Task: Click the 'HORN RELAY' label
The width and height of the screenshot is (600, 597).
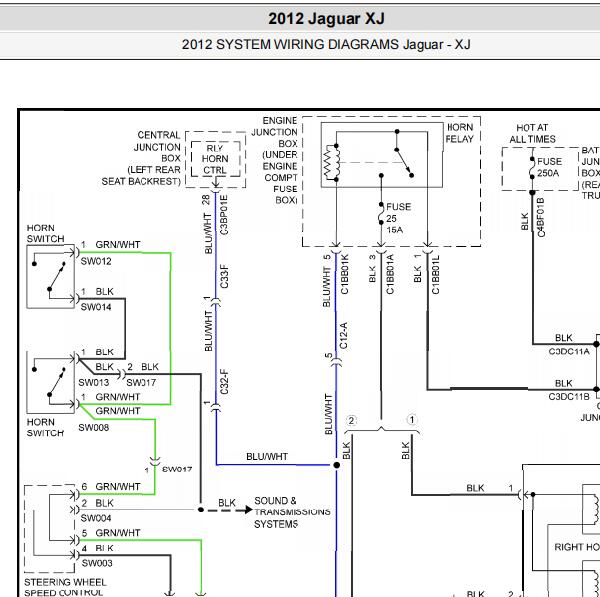Action: (x=460, y=133)
